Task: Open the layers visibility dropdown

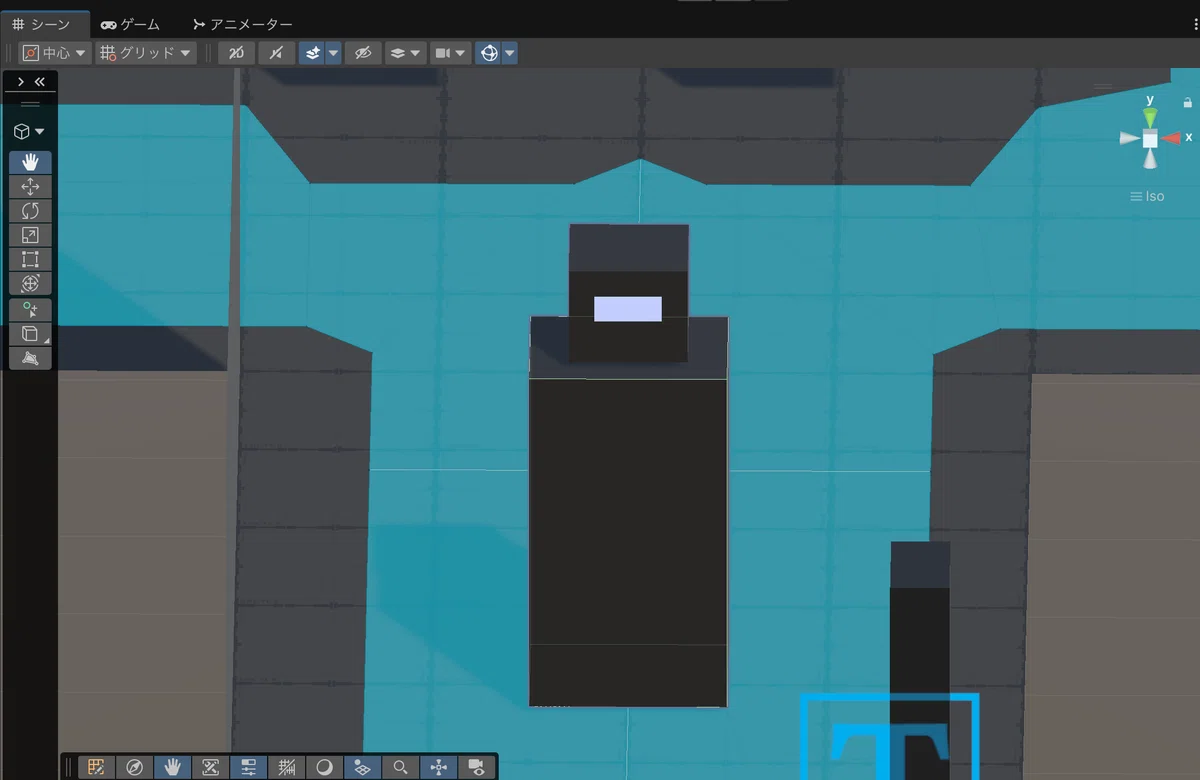Action: [x=405, y=53]
